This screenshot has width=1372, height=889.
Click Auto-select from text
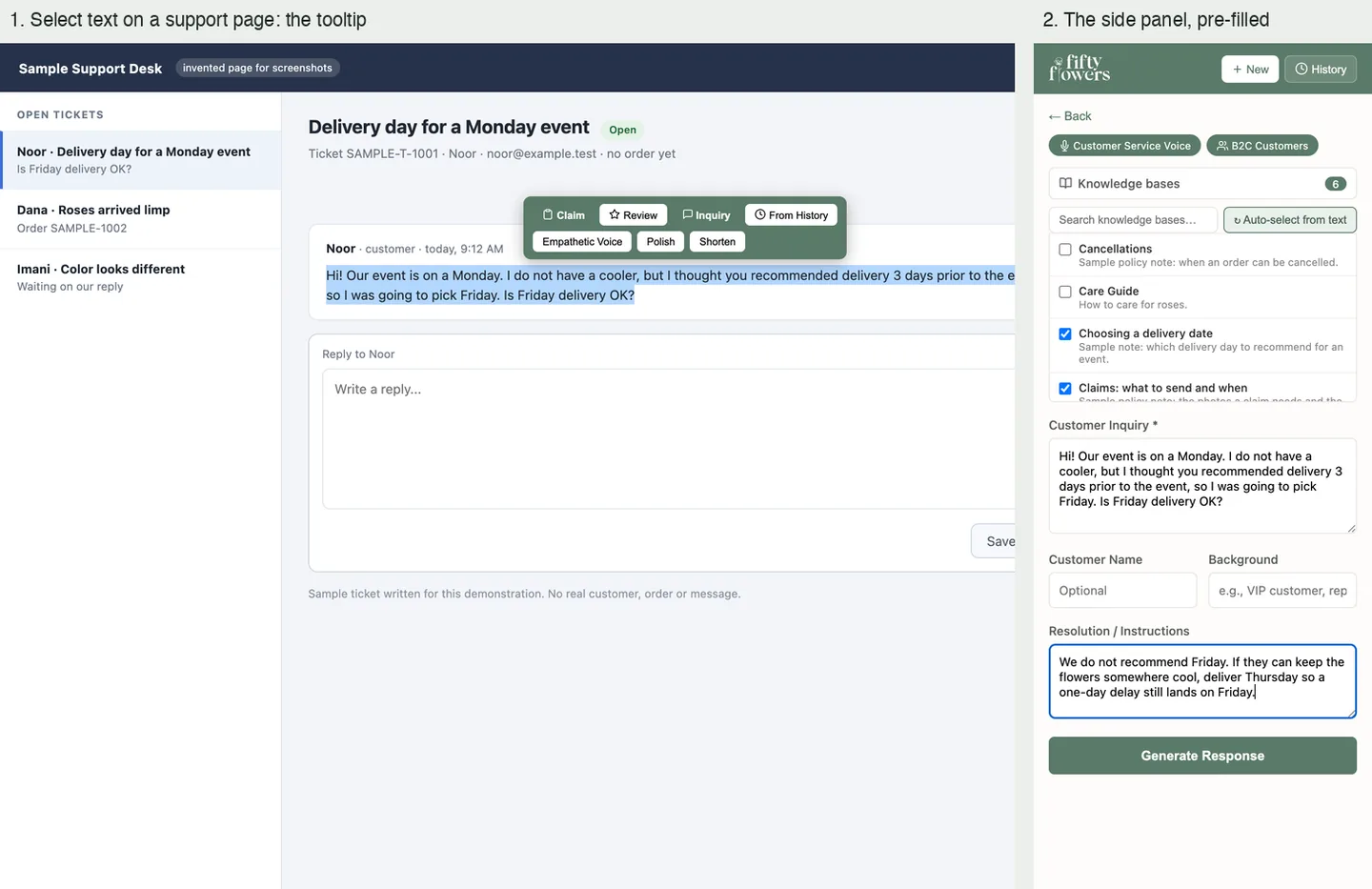[x=1290, y=220]
